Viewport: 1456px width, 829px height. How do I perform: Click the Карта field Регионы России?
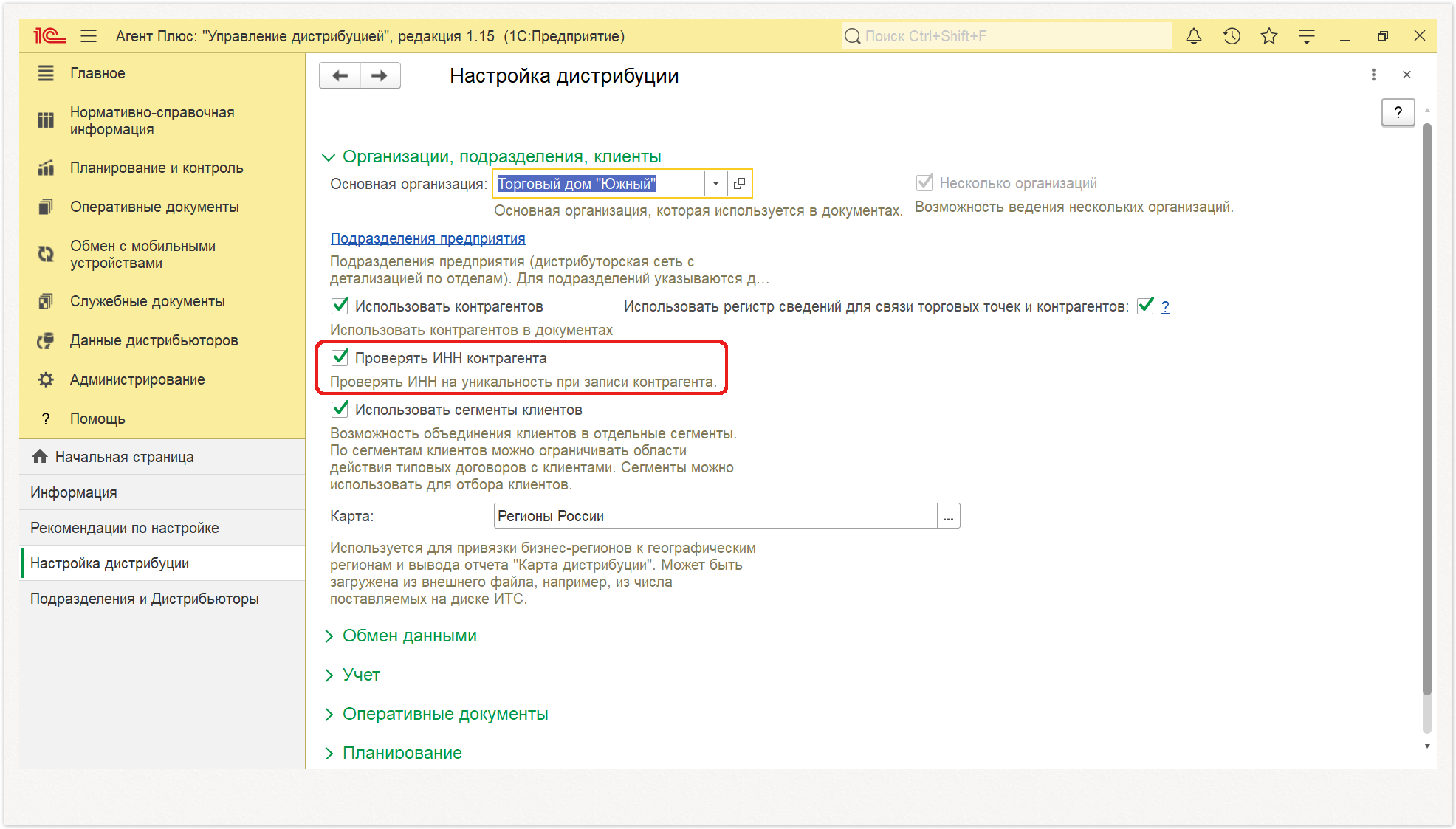tap(715, 516)
